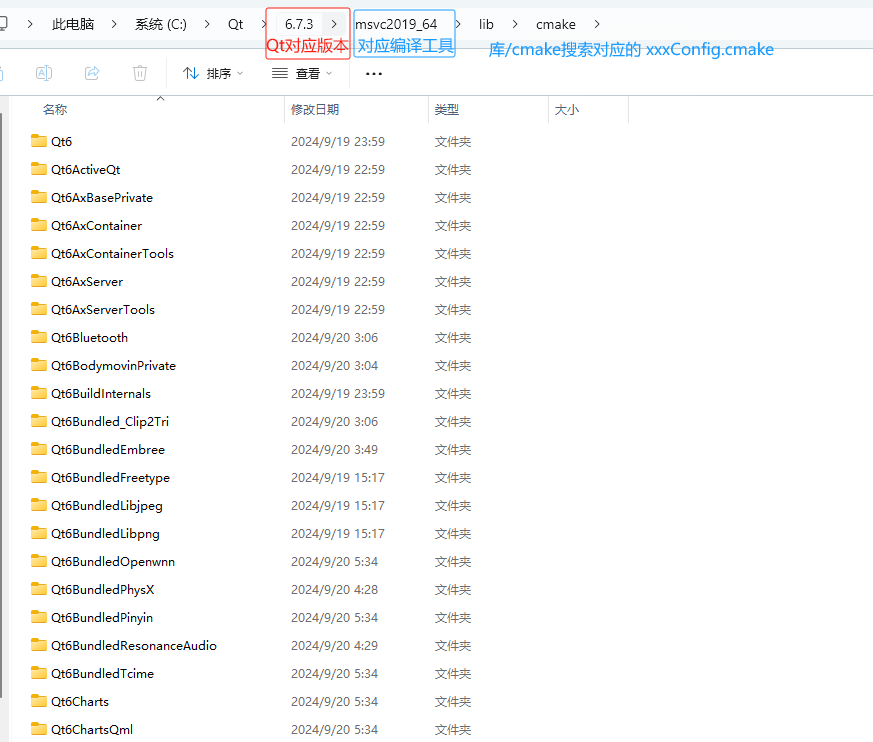Select the Qt6AxServer folder icon

pyautogui.click(x=39, y=281)
